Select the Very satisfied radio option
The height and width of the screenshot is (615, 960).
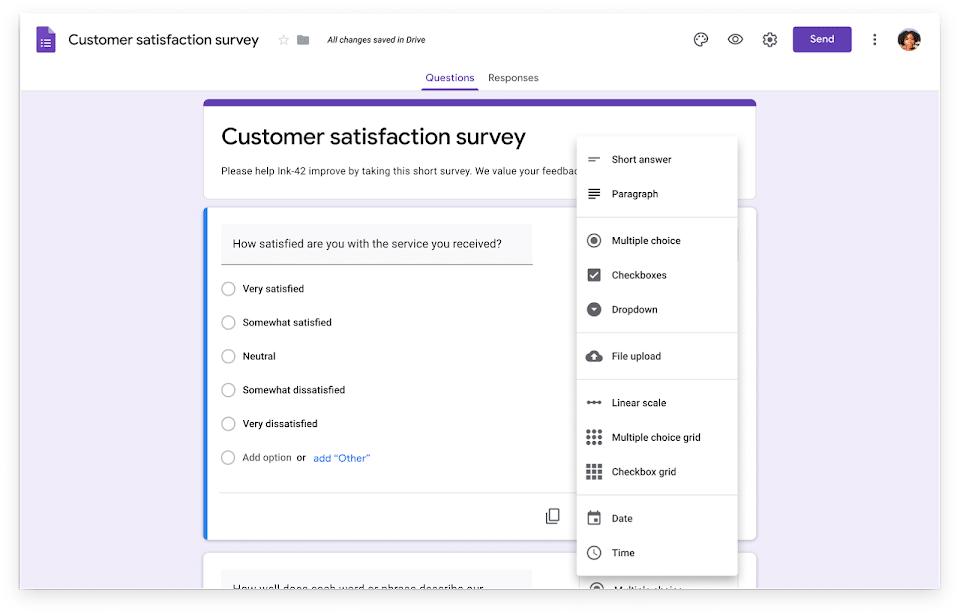point(228,288)
